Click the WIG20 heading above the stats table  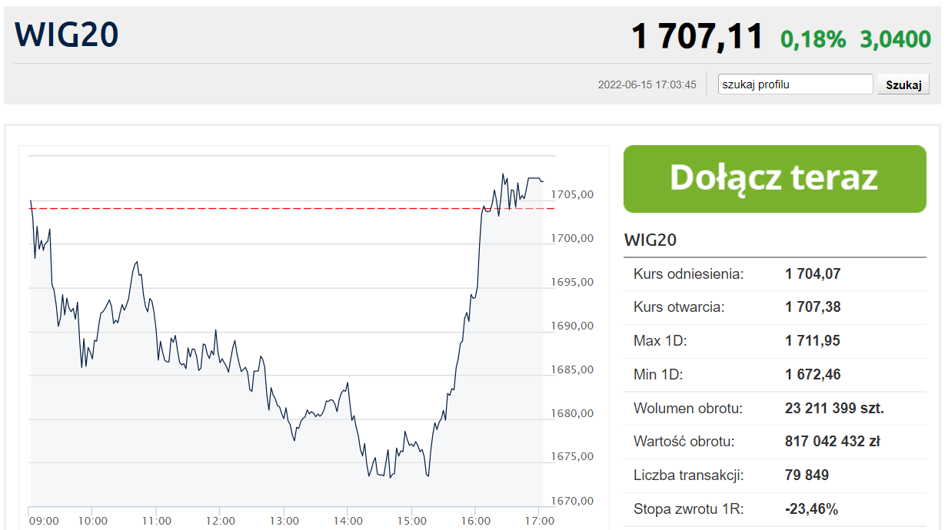pos(650,240)
